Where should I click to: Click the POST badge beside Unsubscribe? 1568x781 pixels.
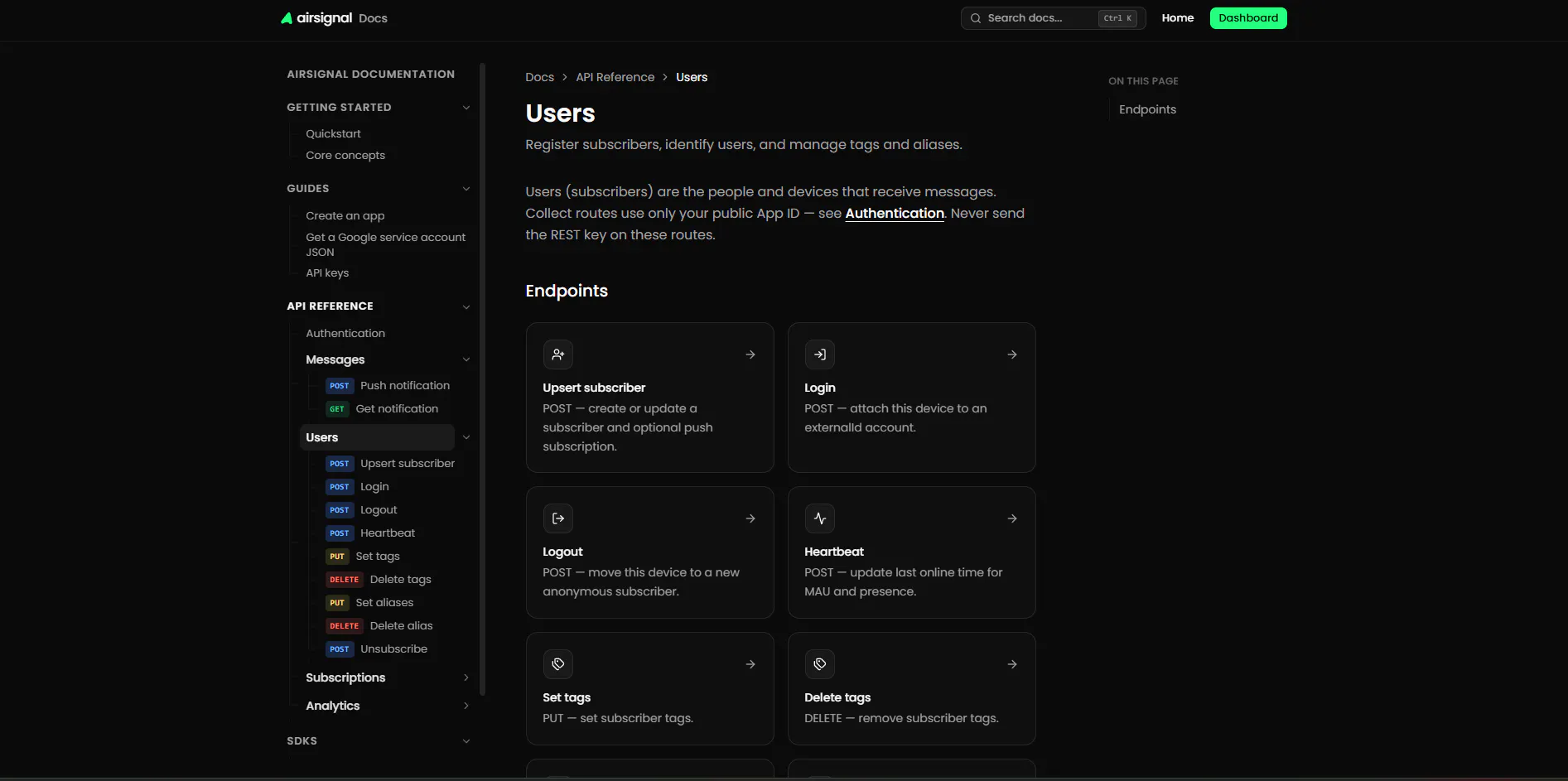coord(340,649)
